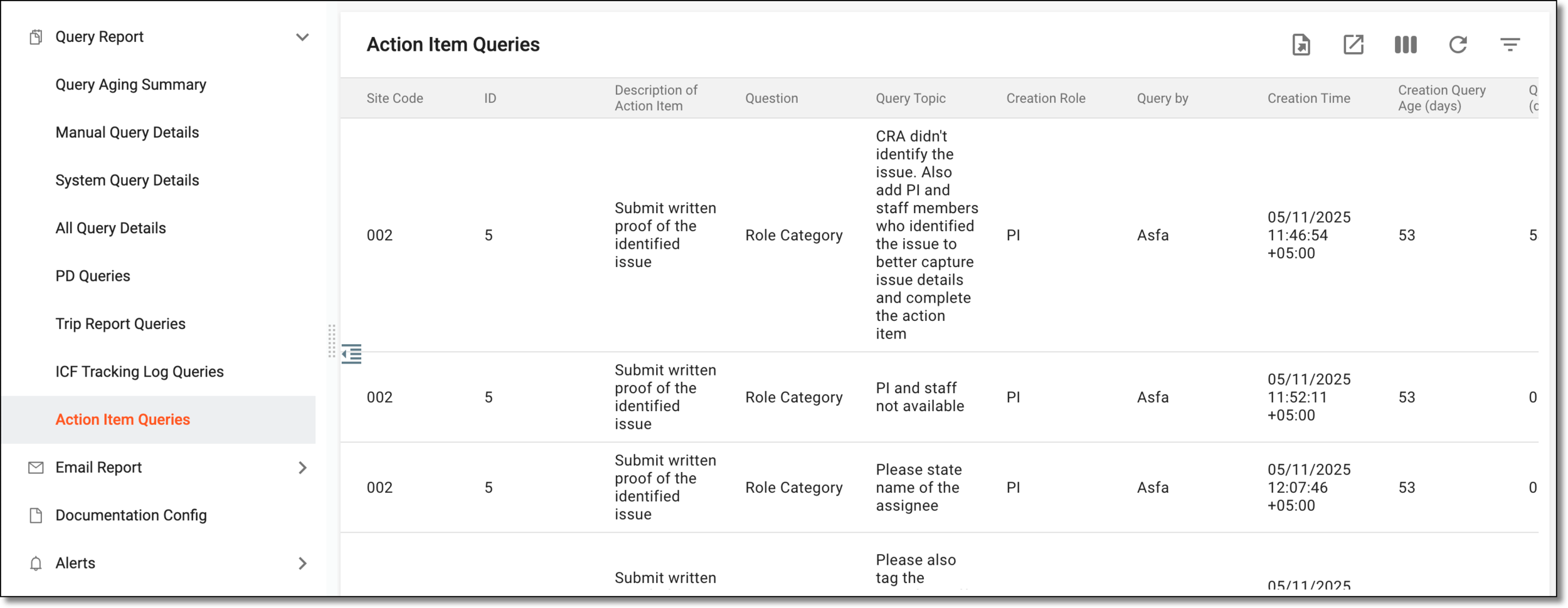Open the filter list icon
The image size is (1568, 608).
pos(1510,45)
